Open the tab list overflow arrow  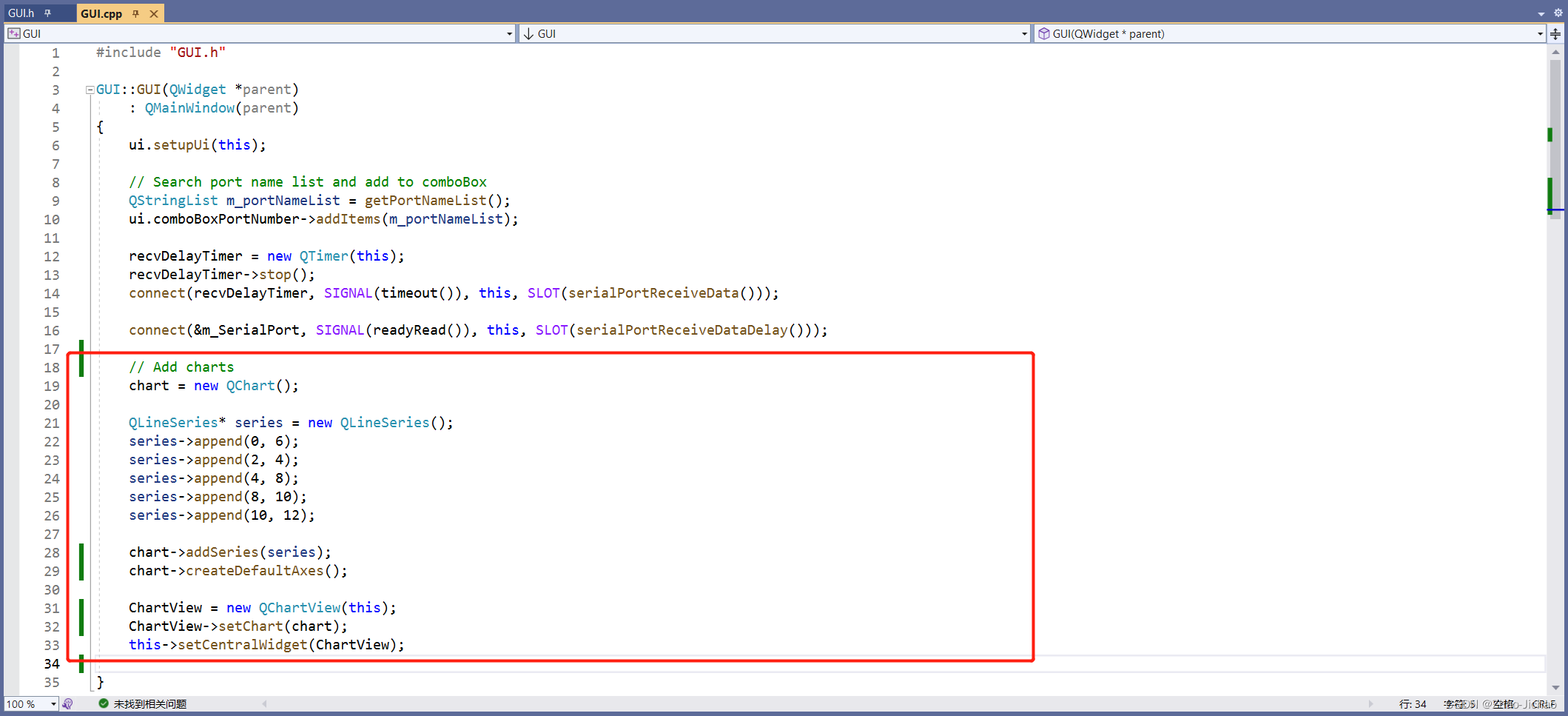[x=1541, y=13]
